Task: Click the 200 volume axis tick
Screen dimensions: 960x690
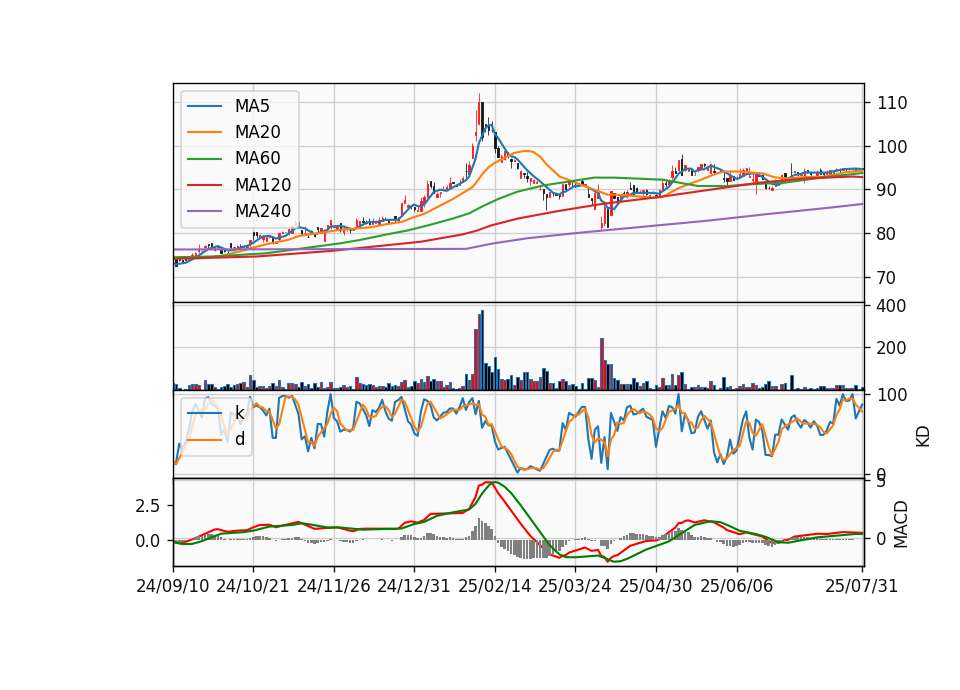Action: pos(891,348)
